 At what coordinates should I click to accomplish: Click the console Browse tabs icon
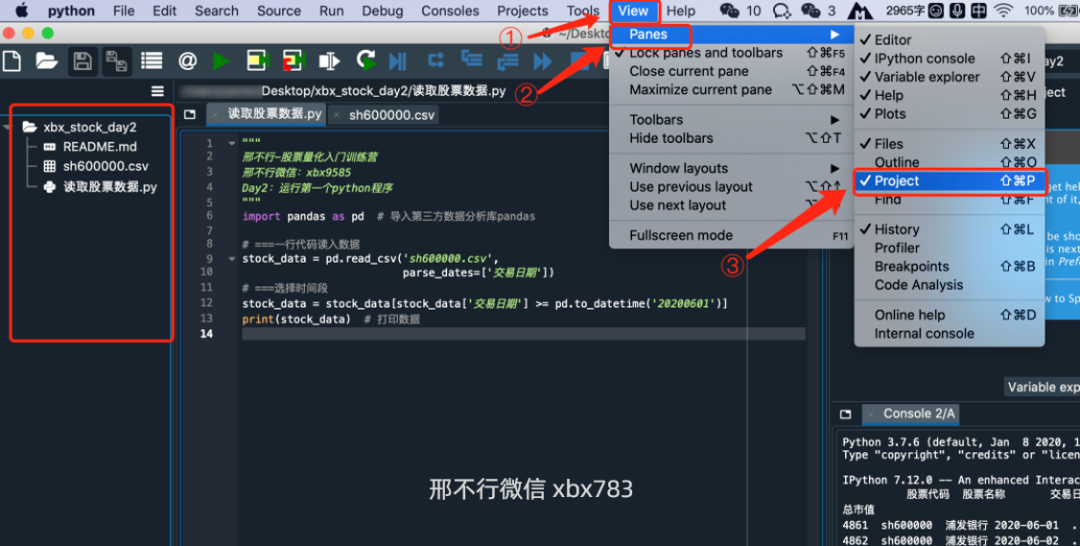846,414
